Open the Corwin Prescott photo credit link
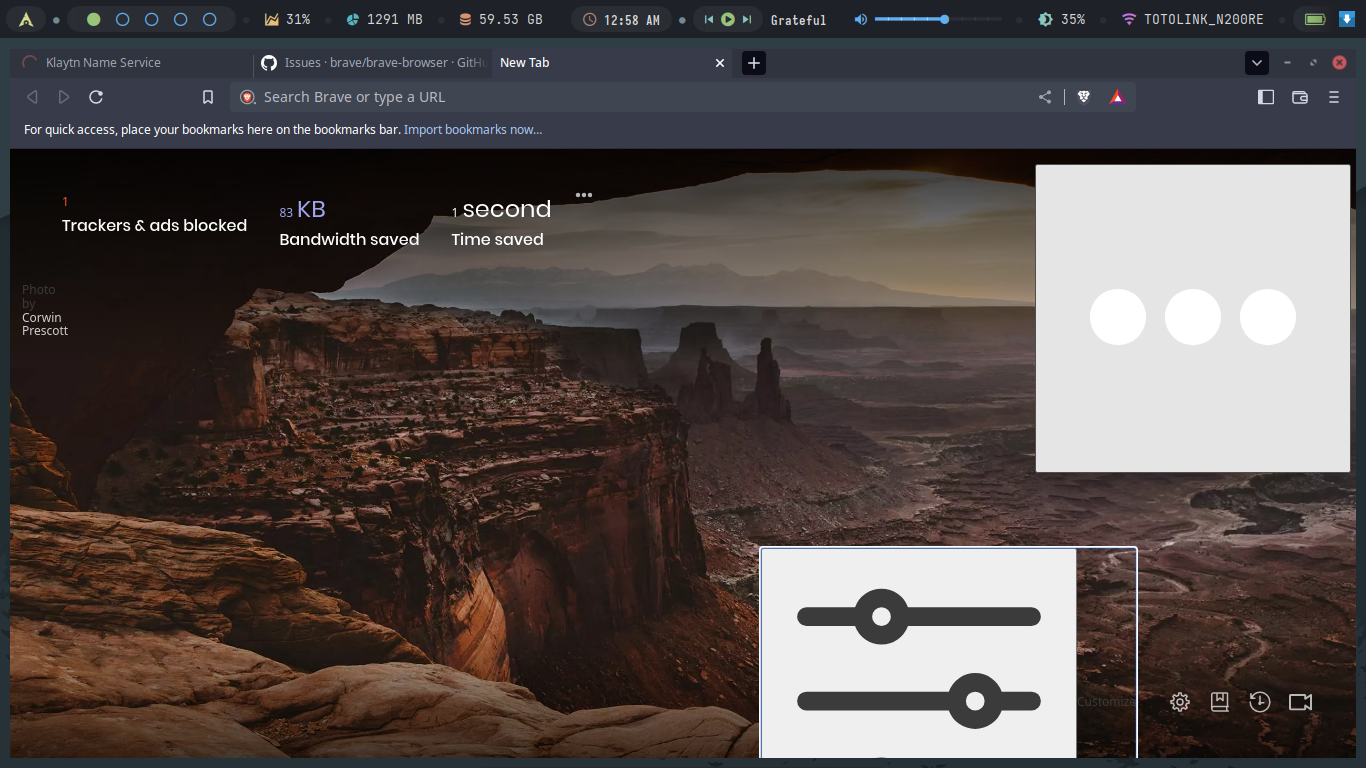The height and width of the screenshot is (768, 1366). point(45,324)
